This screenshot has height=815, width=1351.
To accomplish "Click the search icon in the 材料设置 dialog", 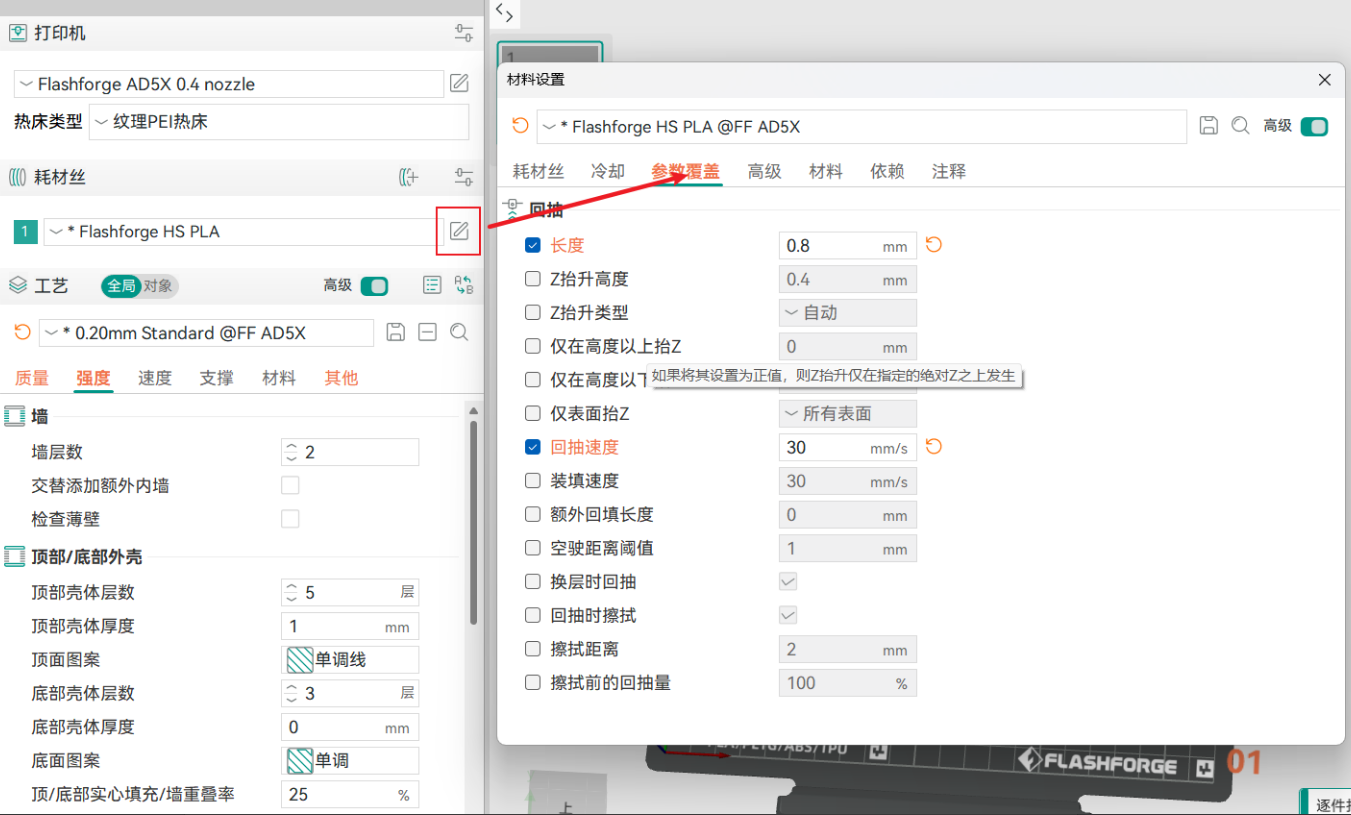I will tap(1240, 126).
